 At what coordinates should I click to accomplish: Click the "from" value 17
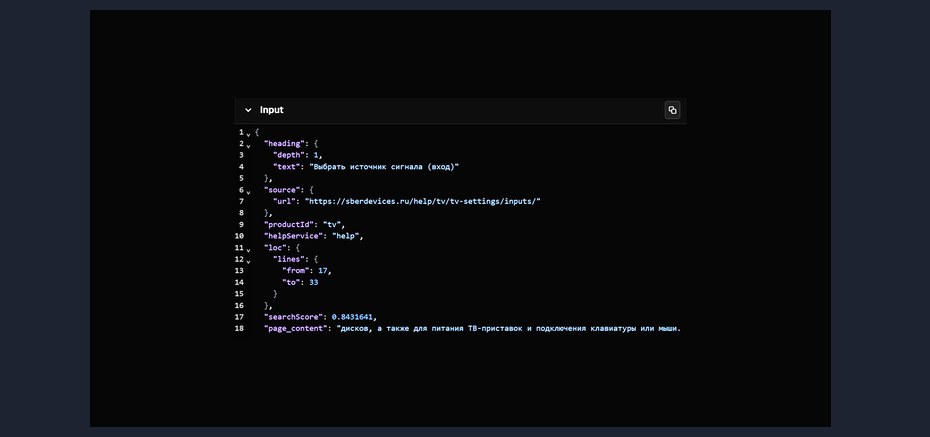(x=323, y=271)
